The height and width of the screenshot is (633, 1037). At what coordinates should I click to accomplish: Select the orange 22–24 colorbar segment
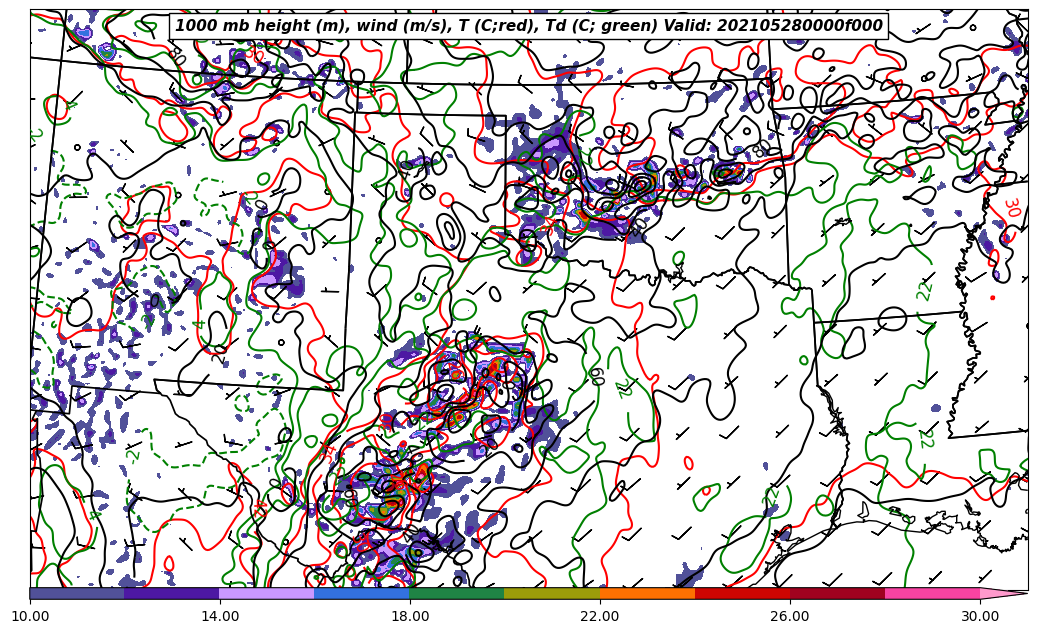point(647,594)
